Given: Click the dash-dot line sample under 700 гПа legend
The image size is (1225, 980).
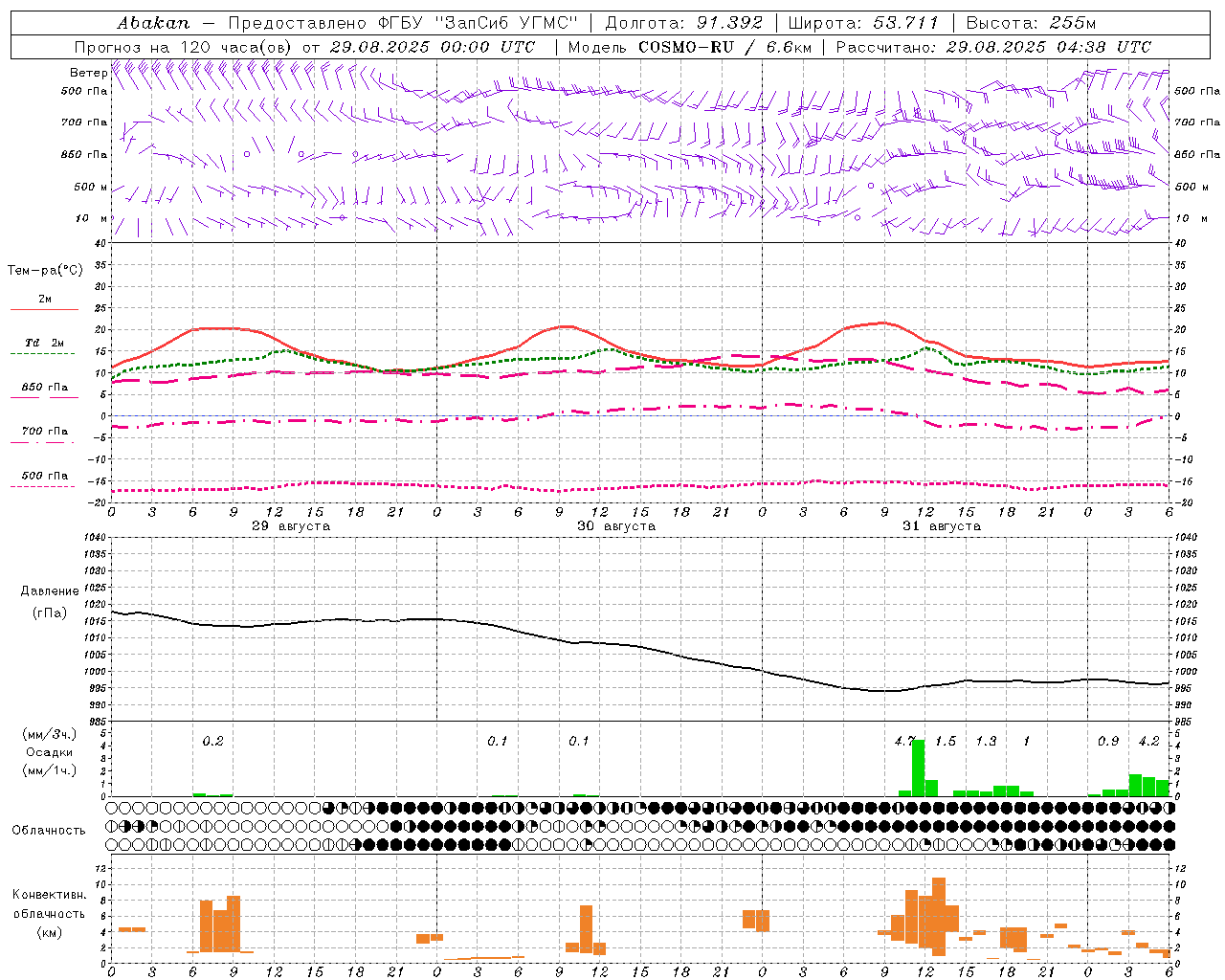Looking at the screenshot, I should coord(42,441).
